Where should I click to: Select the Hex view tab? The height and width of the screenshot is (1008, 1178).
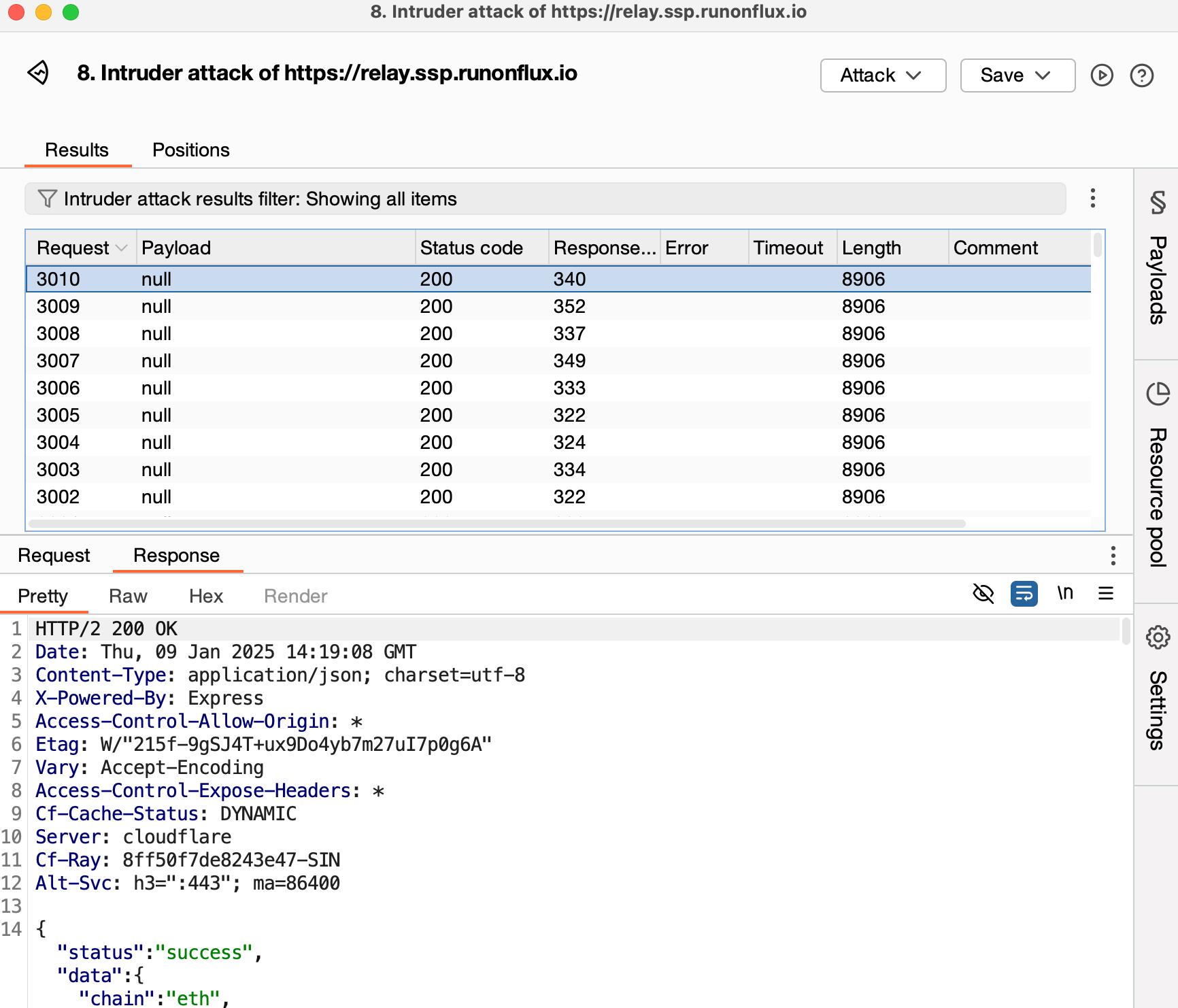(x=206, y=596)
